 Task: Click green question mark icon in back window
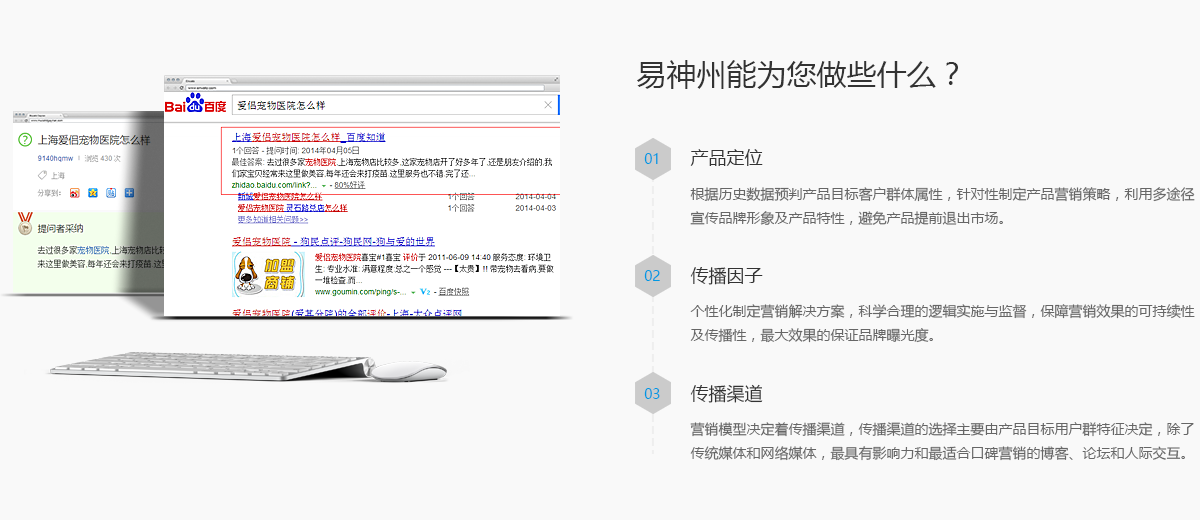pyautogui.click(x=25, y=140)
